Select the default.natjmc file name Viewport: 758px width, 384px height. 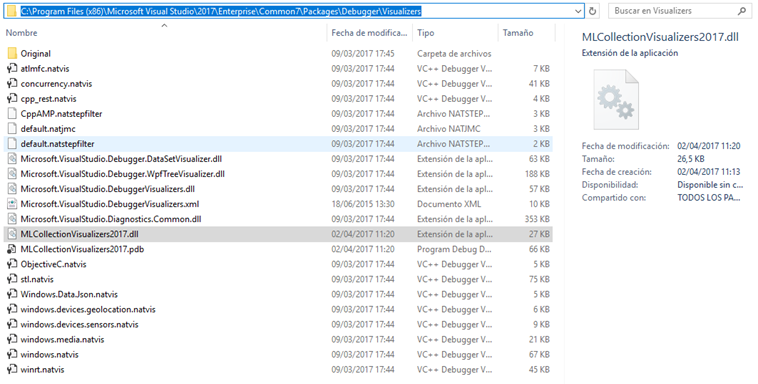[48, 129]
